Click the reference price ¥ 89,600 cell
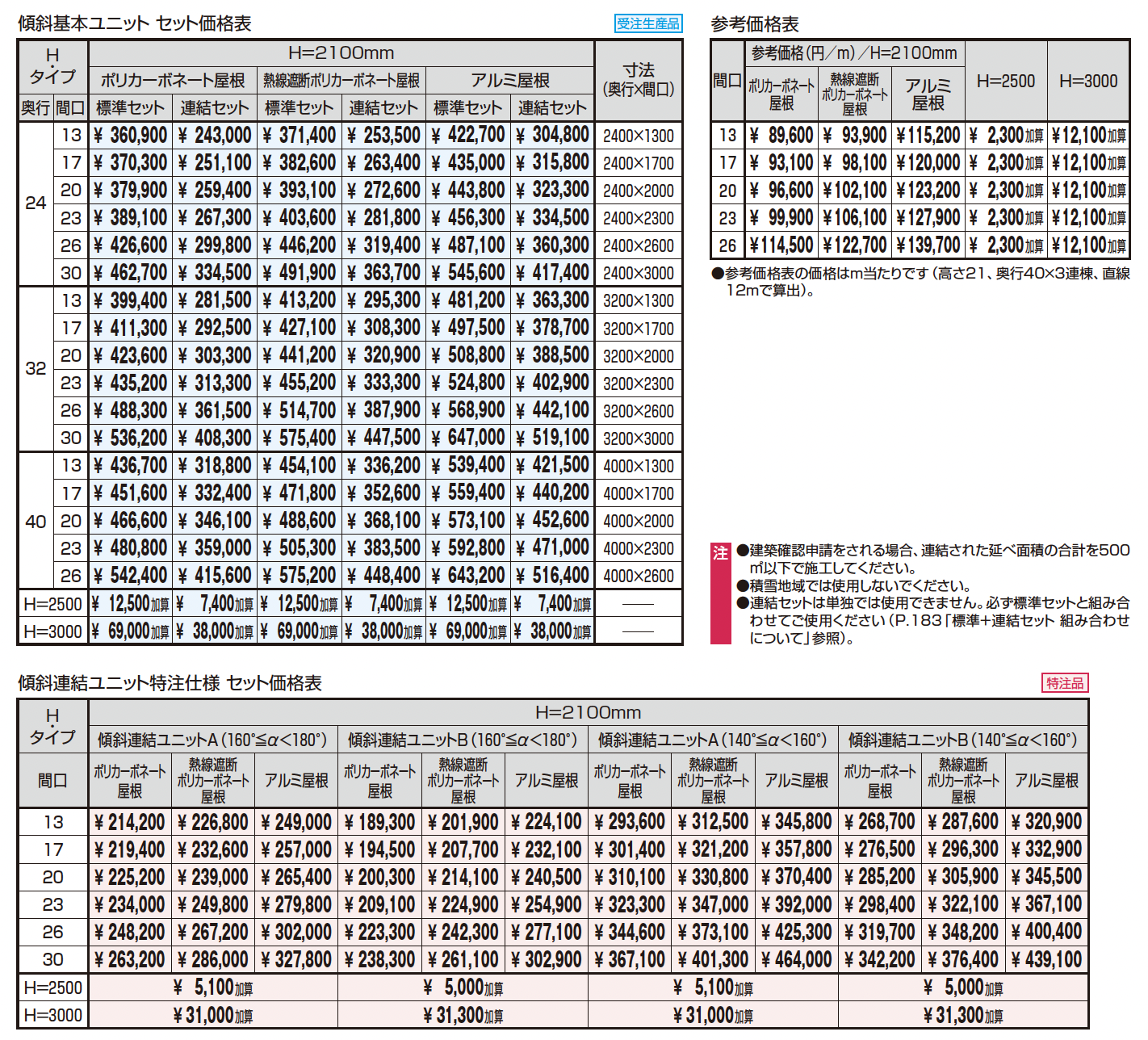The image size is (1148, 1040). tap(781, 136)
